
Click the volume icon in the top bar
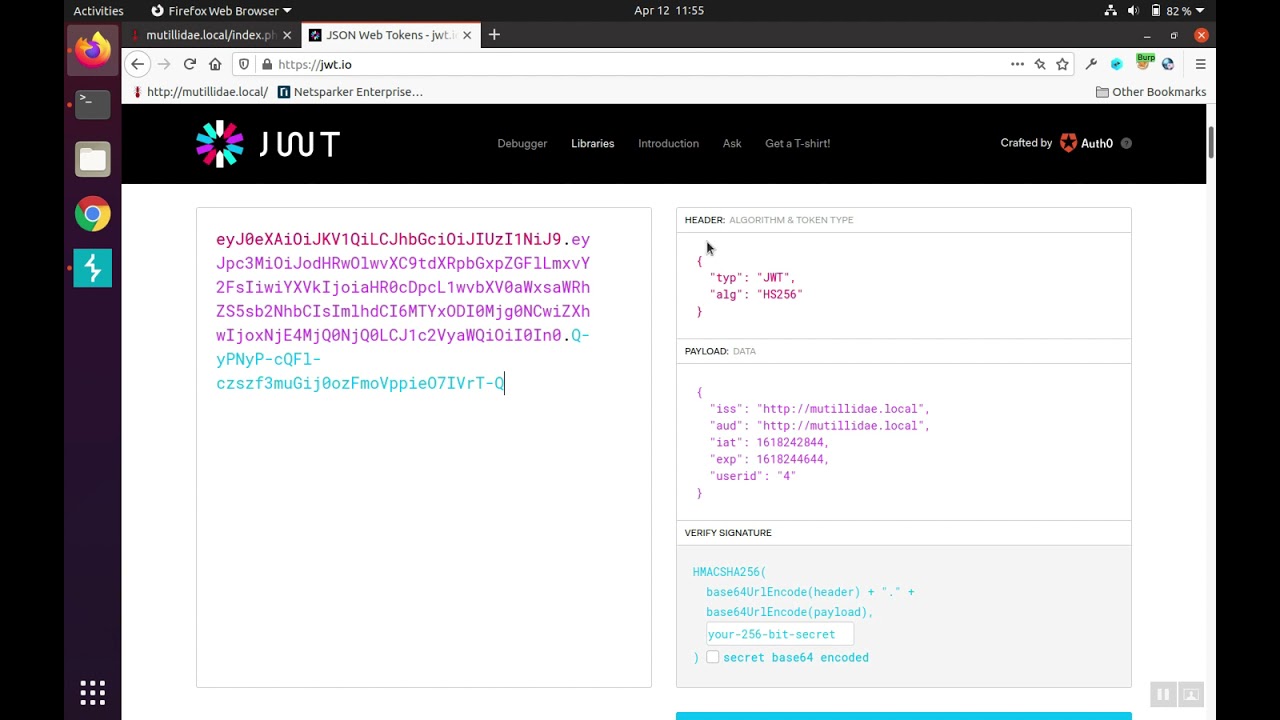1133,11
